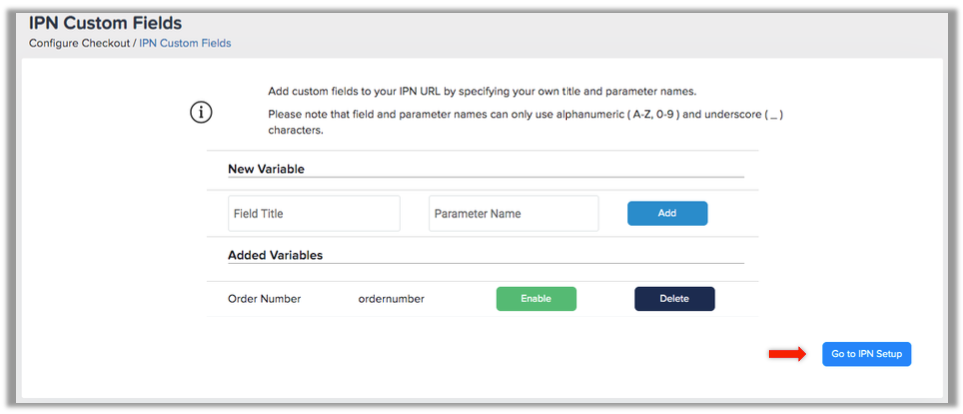Follow the IPN Custom Fields breadcrumb link
Image resolution: width=963 pixels, height=414 pixels.
[185, 44]
